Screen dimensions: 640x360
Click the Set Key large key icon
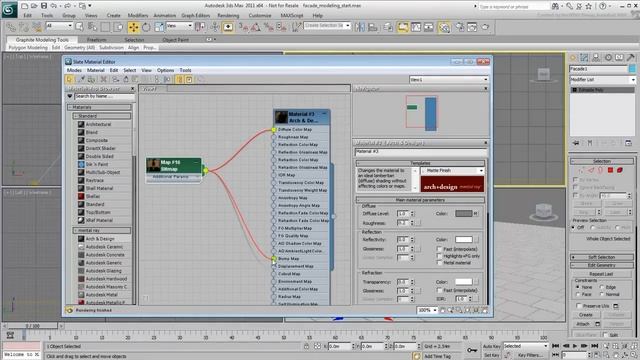[472, 350]
